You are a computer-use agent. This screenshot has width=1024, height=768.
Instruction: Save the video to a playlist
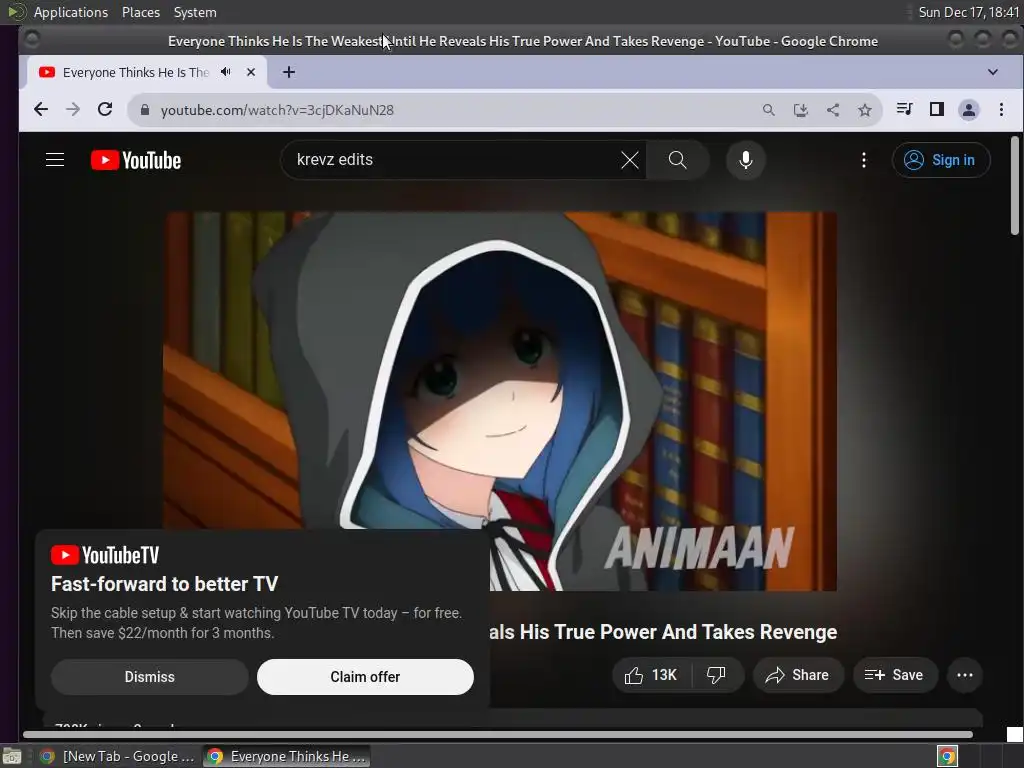(x=895, y=675)
